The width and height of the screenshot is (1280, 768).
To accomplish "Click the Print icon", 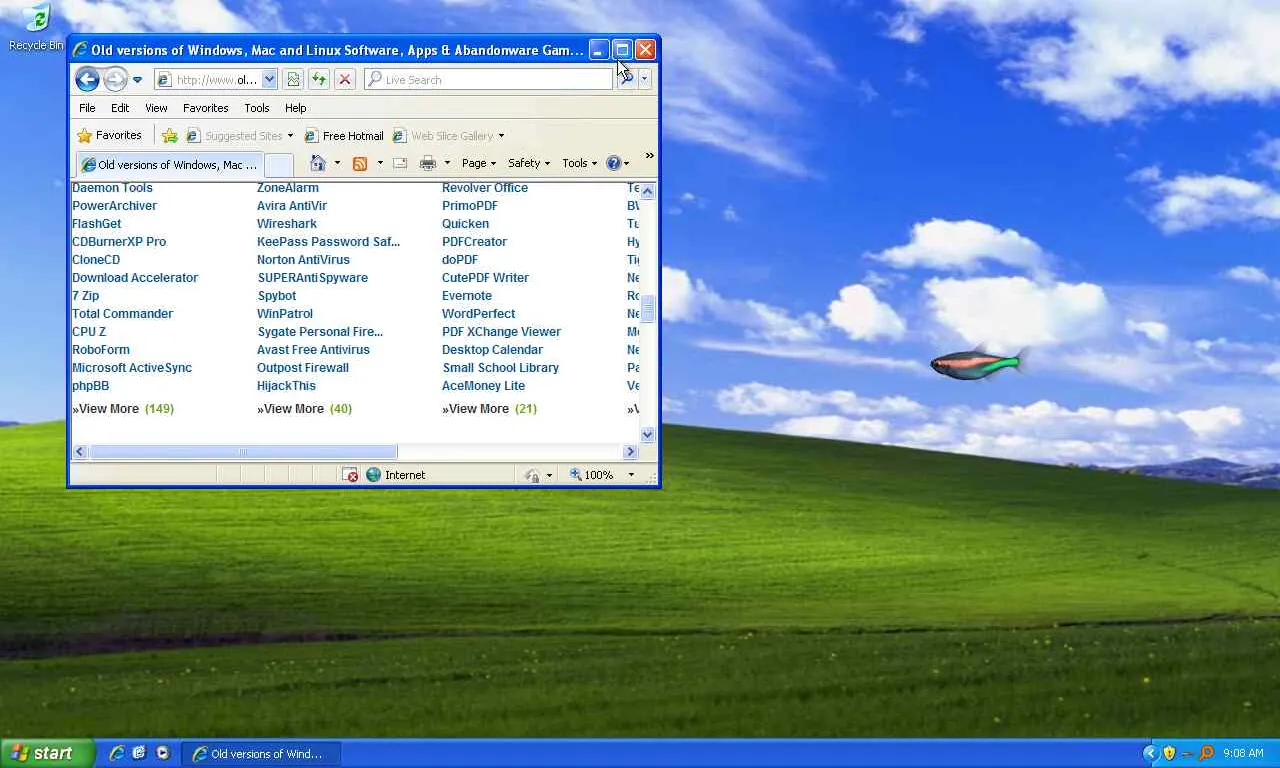I will [x=428, y=163].
